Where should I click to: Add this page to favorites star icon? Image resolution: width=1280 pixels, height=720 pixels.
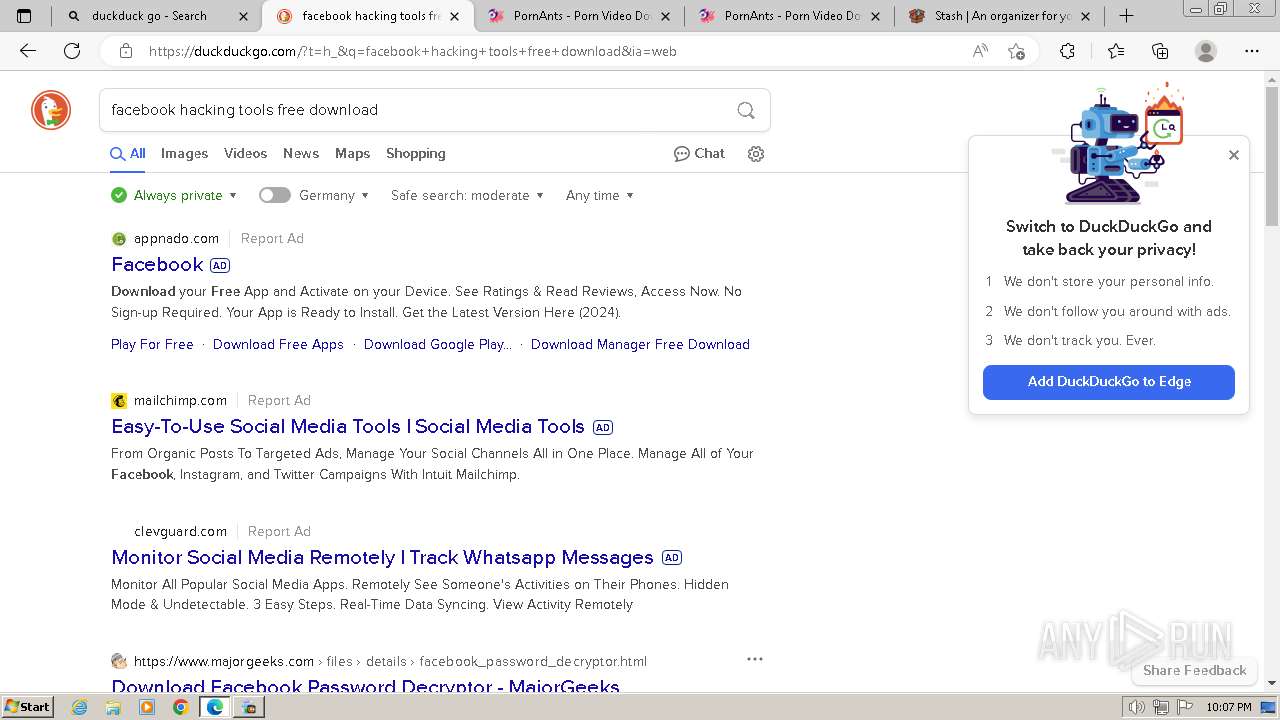point(1016,51)
